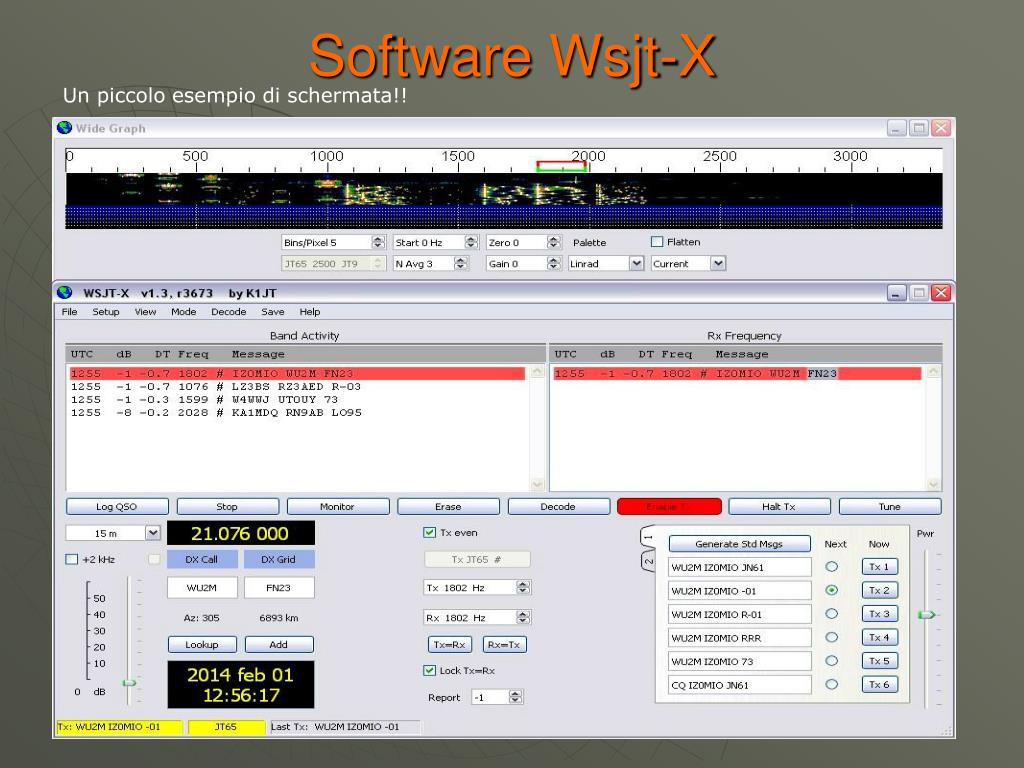Select Next radio for WU2M IZ0MIO 73
Viewport: 1024px width, 768px height.
point(831,661)
